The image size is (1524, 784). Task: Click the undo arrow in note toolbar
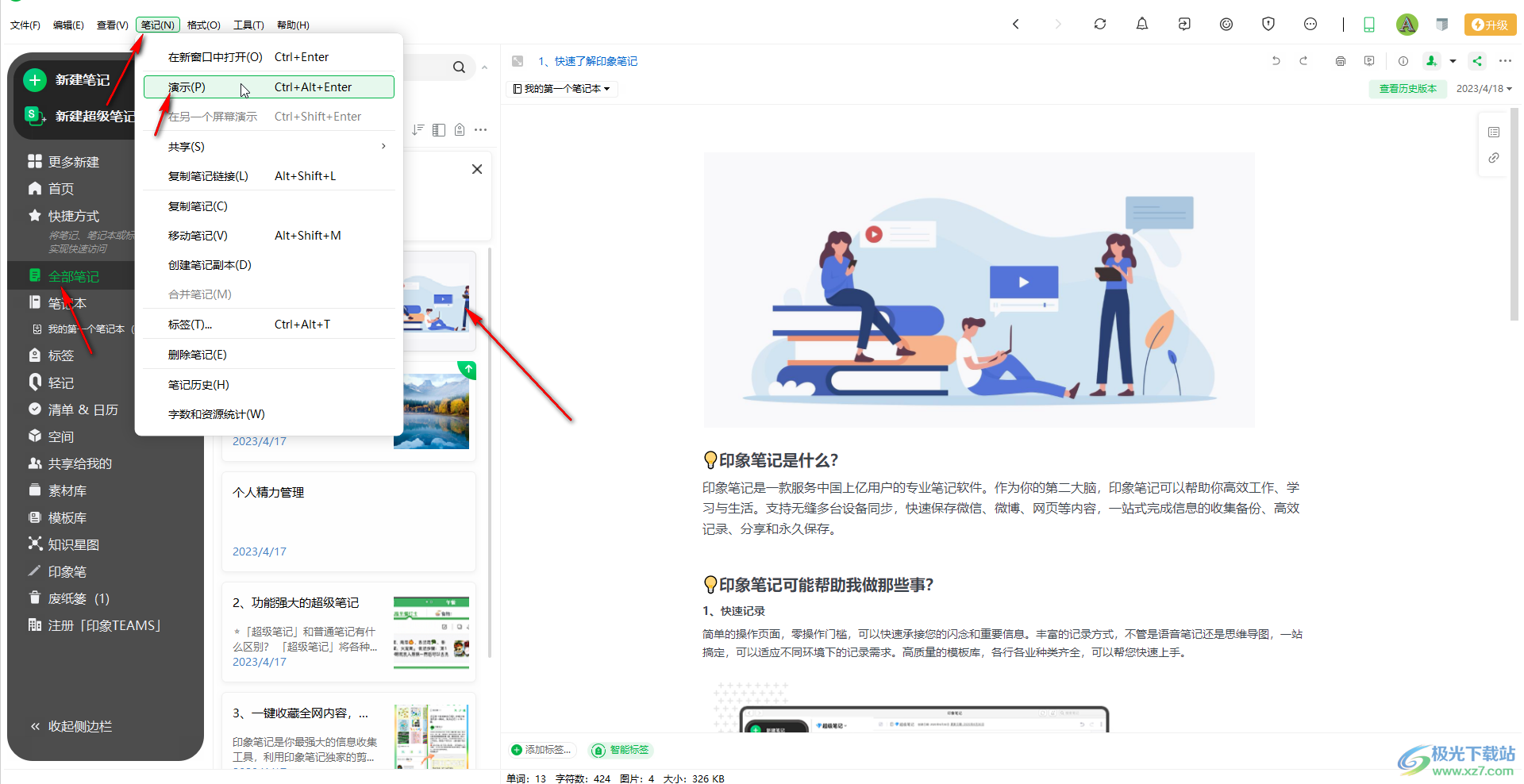click(x=1276, y=61)
